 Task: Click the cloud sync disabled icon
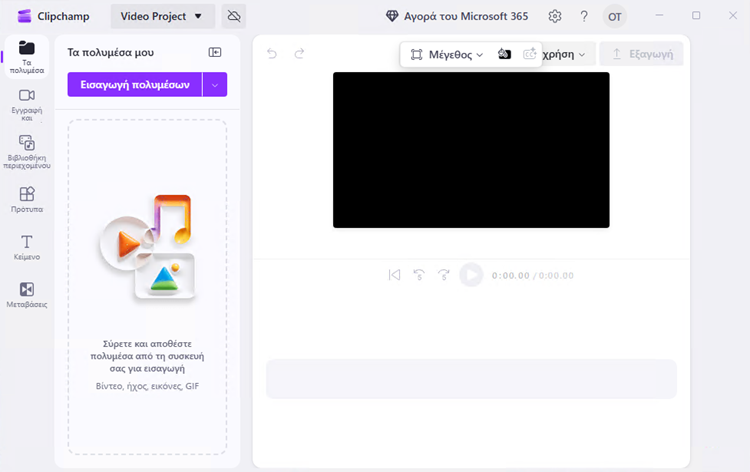(x=234, y=17)
